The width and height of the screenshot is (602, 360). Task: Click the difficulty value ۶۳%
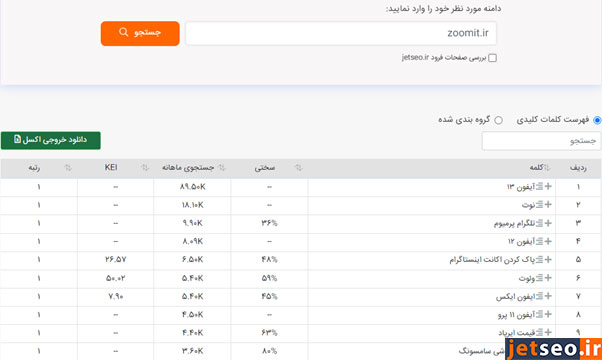coord(270,333)
